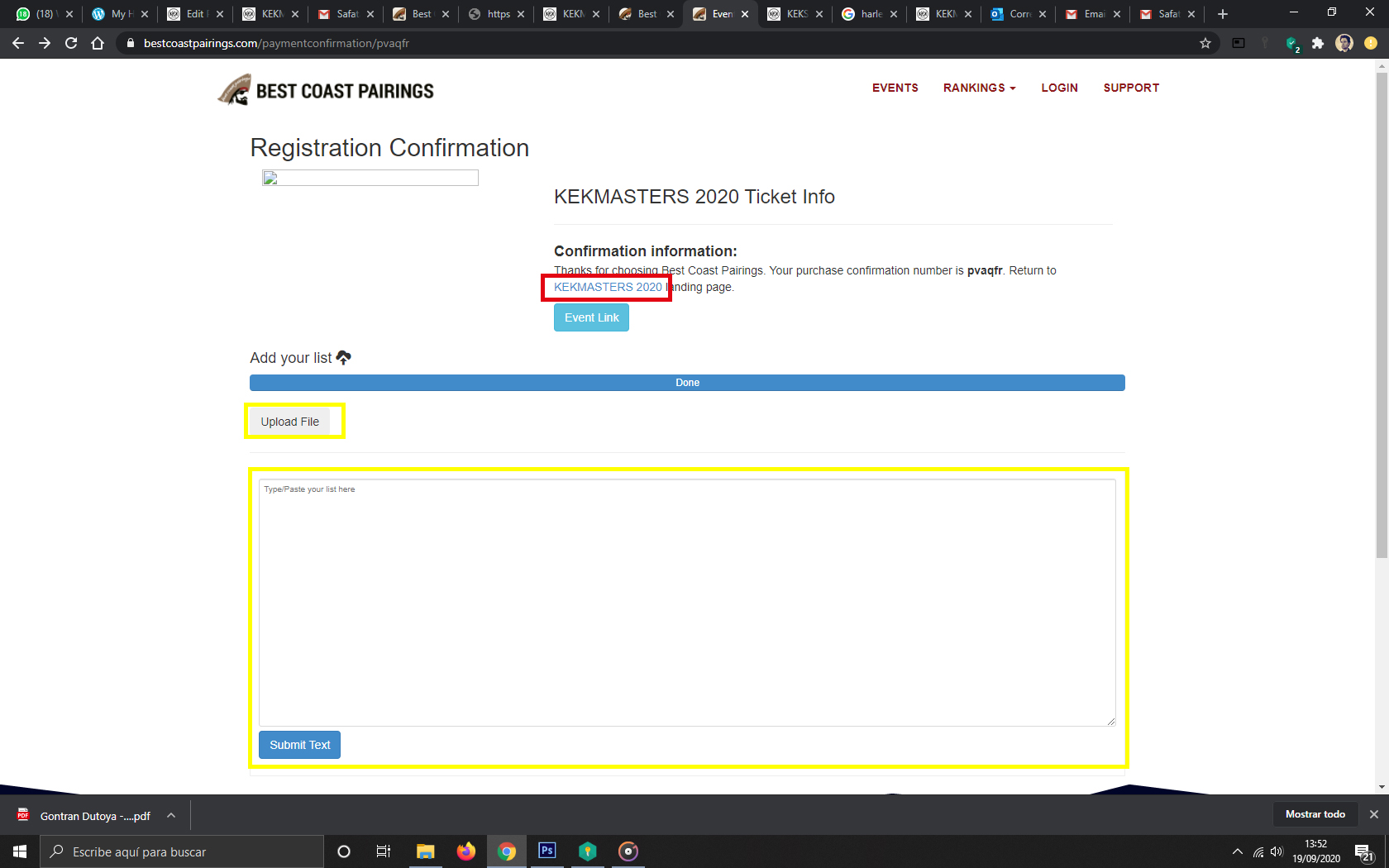The image size is (1389, 868).
Task: Bookmark this page with star icon
Action: pyautogui.click(x=1205, y=43)
